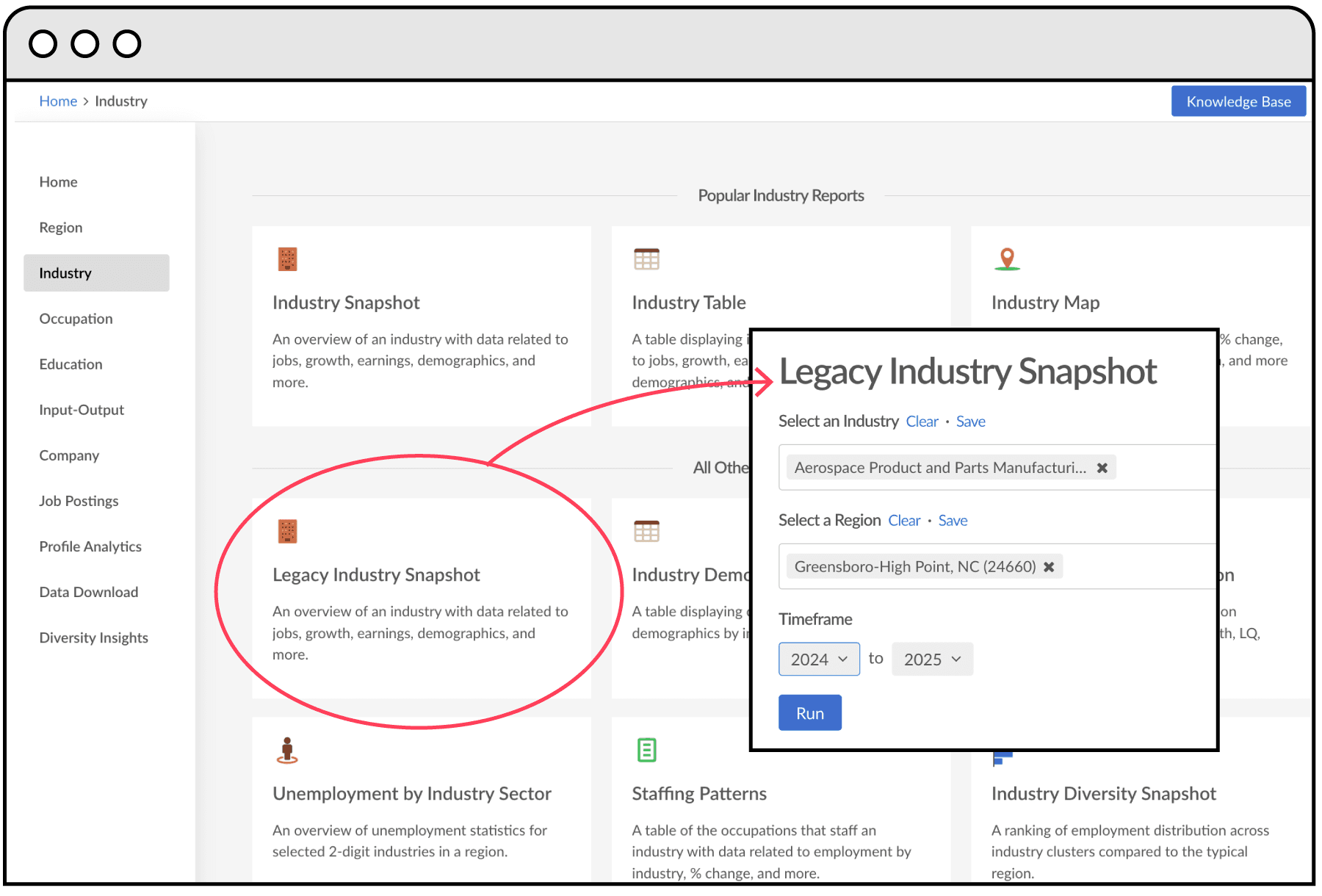Screen dimensions: 1322x896
Task: Open the Knowledge Base
Action: 1238,101
